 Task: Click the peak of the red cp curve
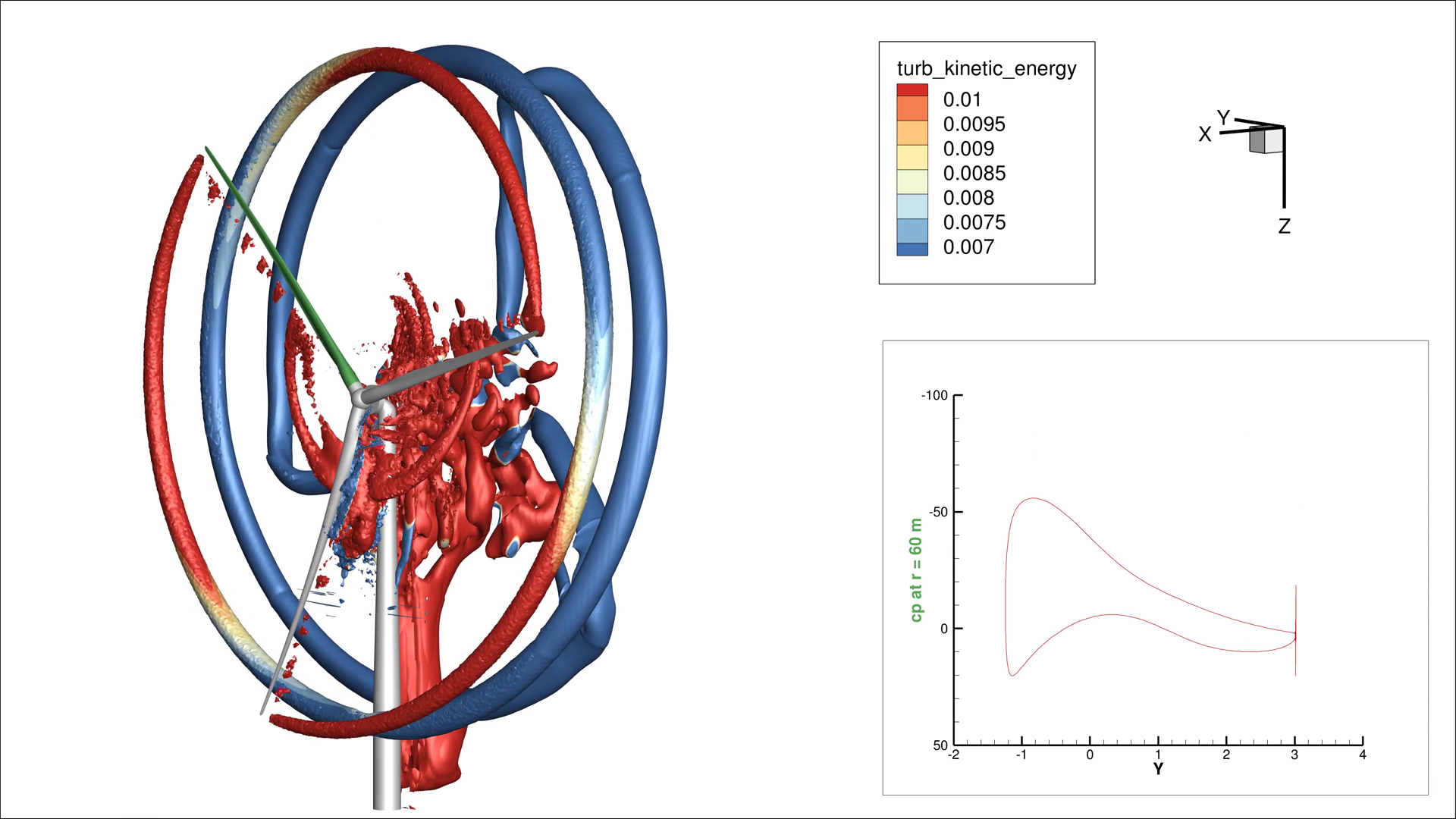(x=1033, y=498)
